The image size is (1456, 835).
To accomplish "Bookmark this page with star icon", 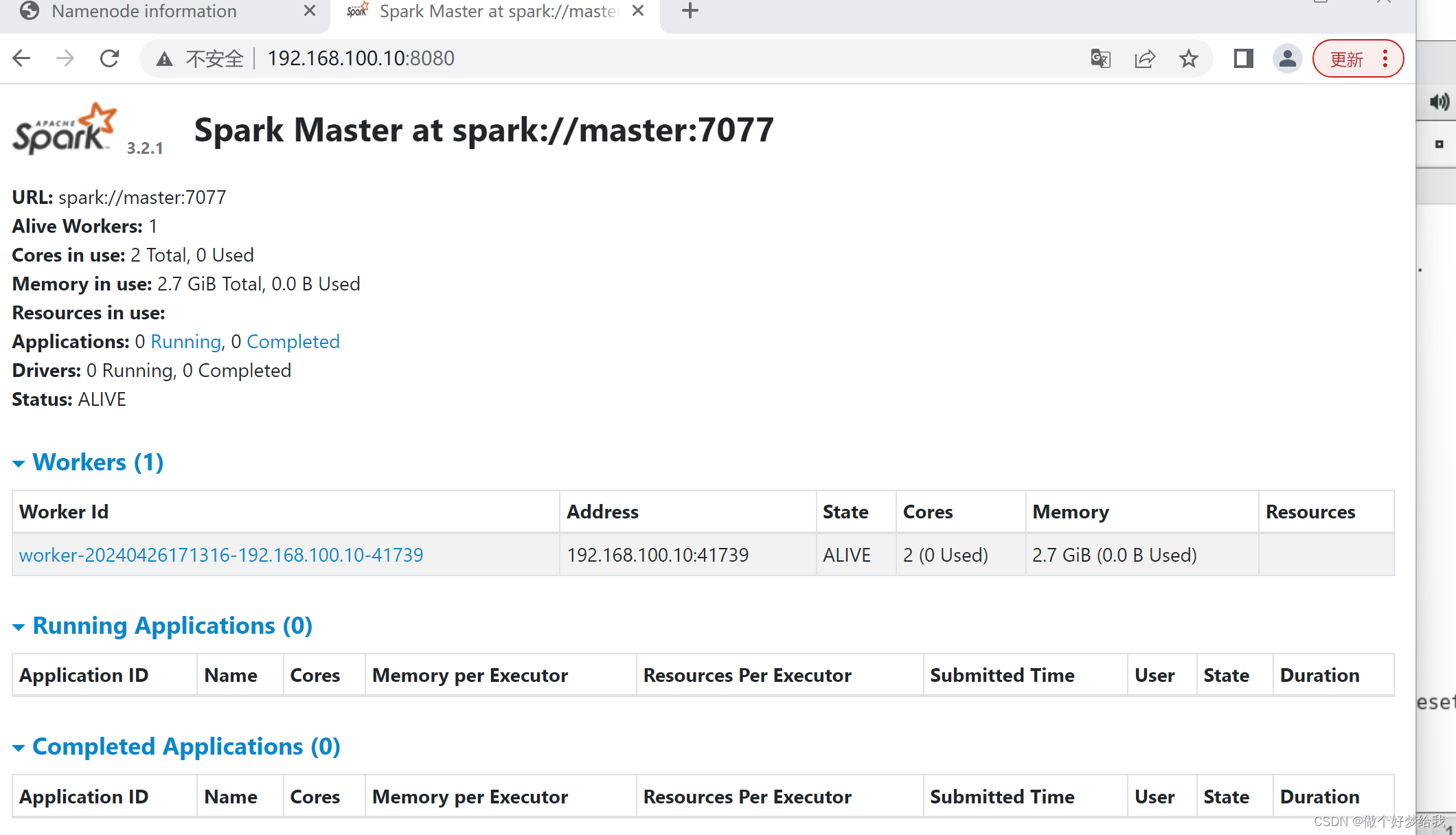I will coord(1189,58).
